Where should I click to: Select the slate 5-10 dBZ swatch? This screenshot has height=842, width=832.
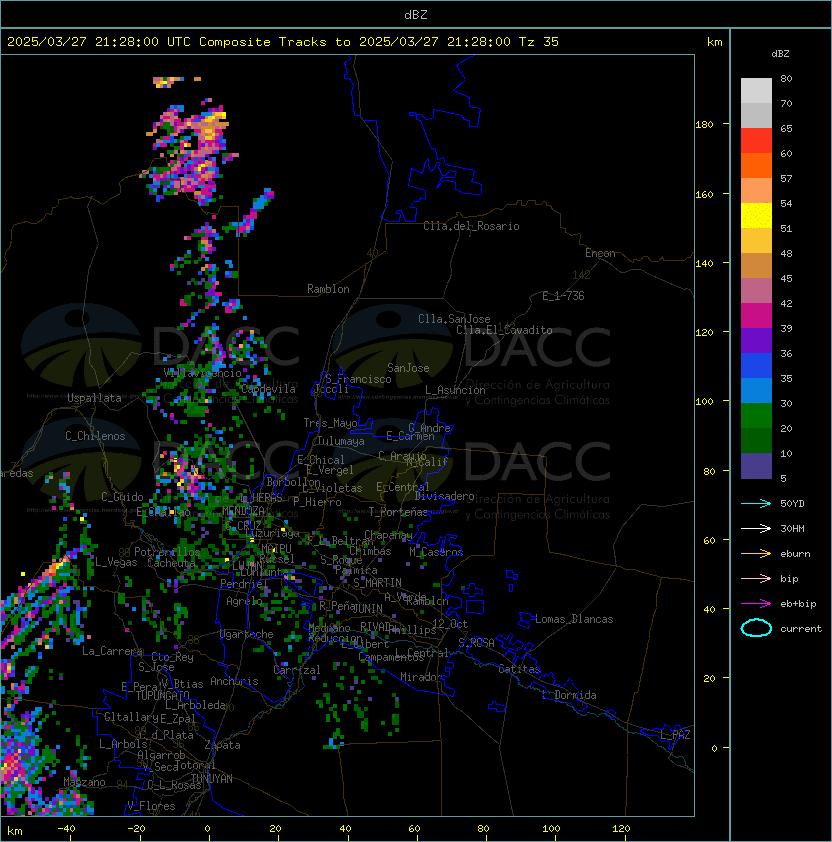tap(756, 466)
